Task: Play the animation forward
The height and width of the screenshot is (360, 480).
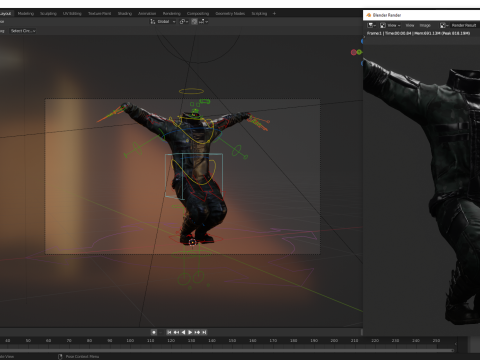Action: coord(190,332)
